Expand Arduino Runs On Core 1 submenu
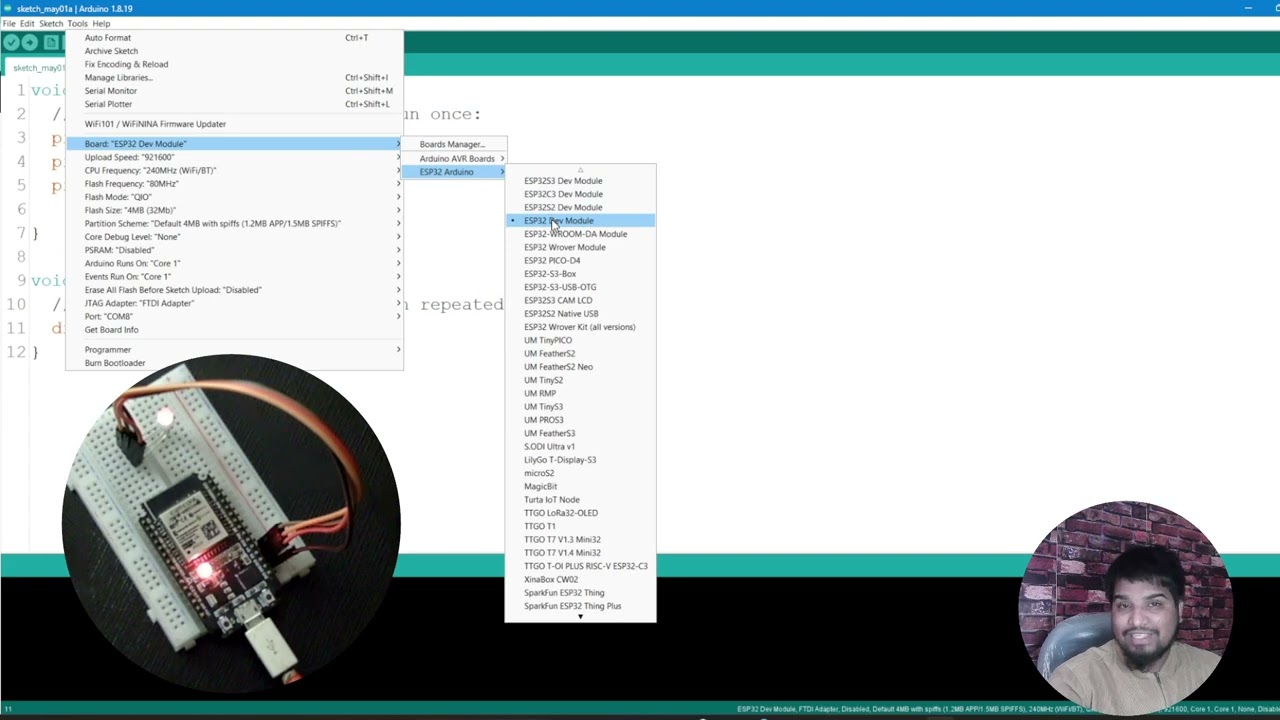 pos(235,263)
